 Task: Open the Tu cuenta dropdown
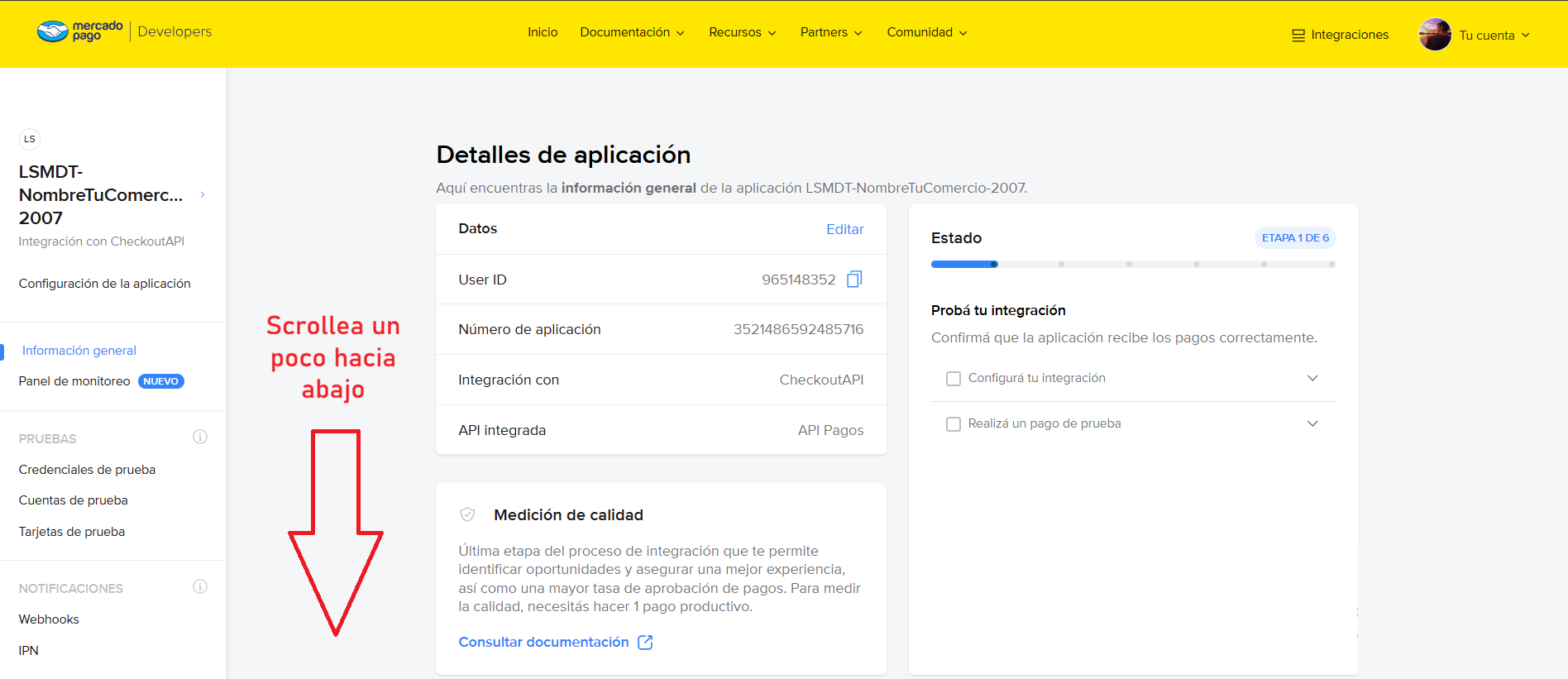[1494, 36]
